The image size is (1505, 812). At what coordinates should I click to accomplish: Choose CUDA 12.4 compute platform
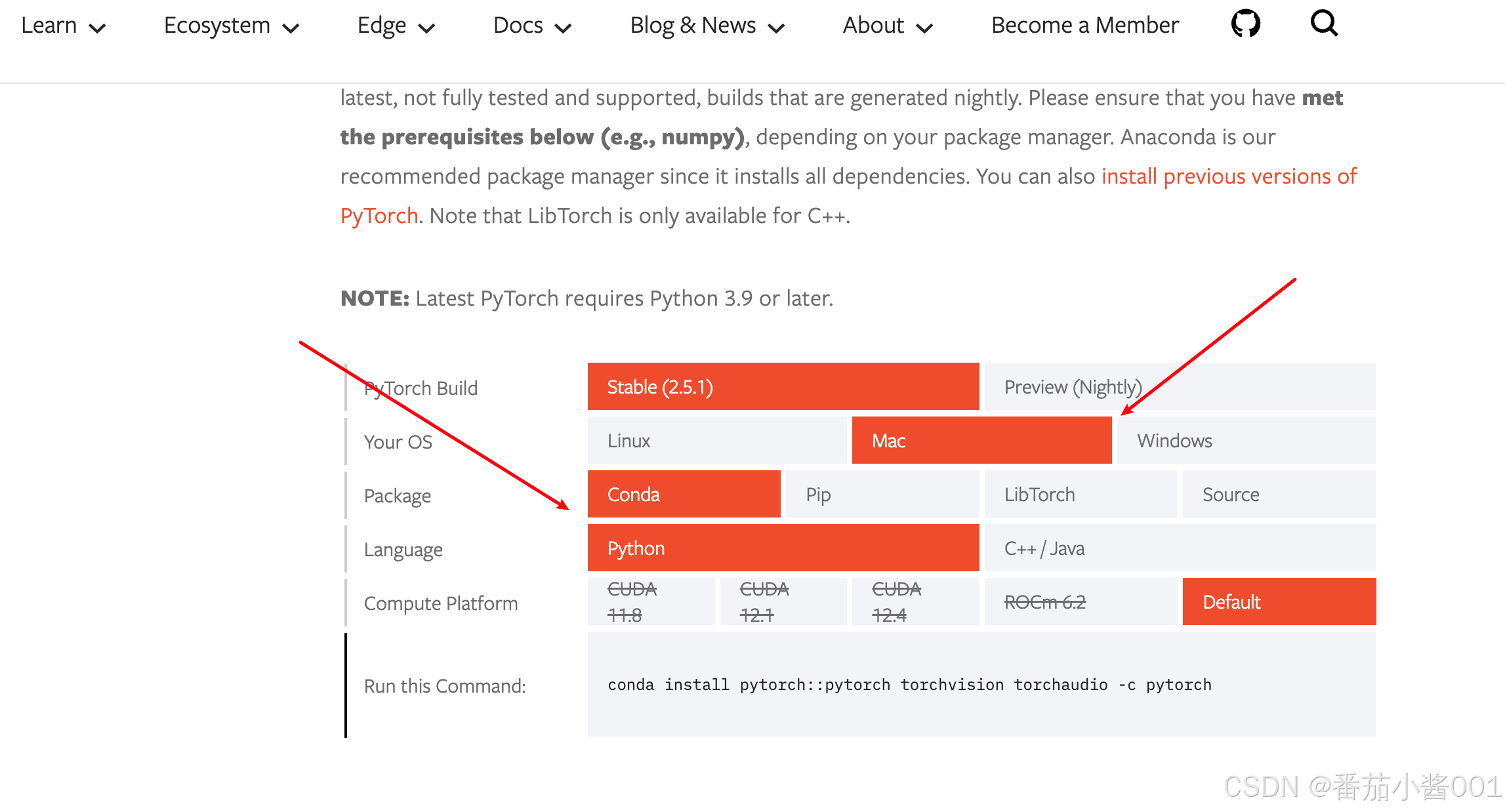916,601
